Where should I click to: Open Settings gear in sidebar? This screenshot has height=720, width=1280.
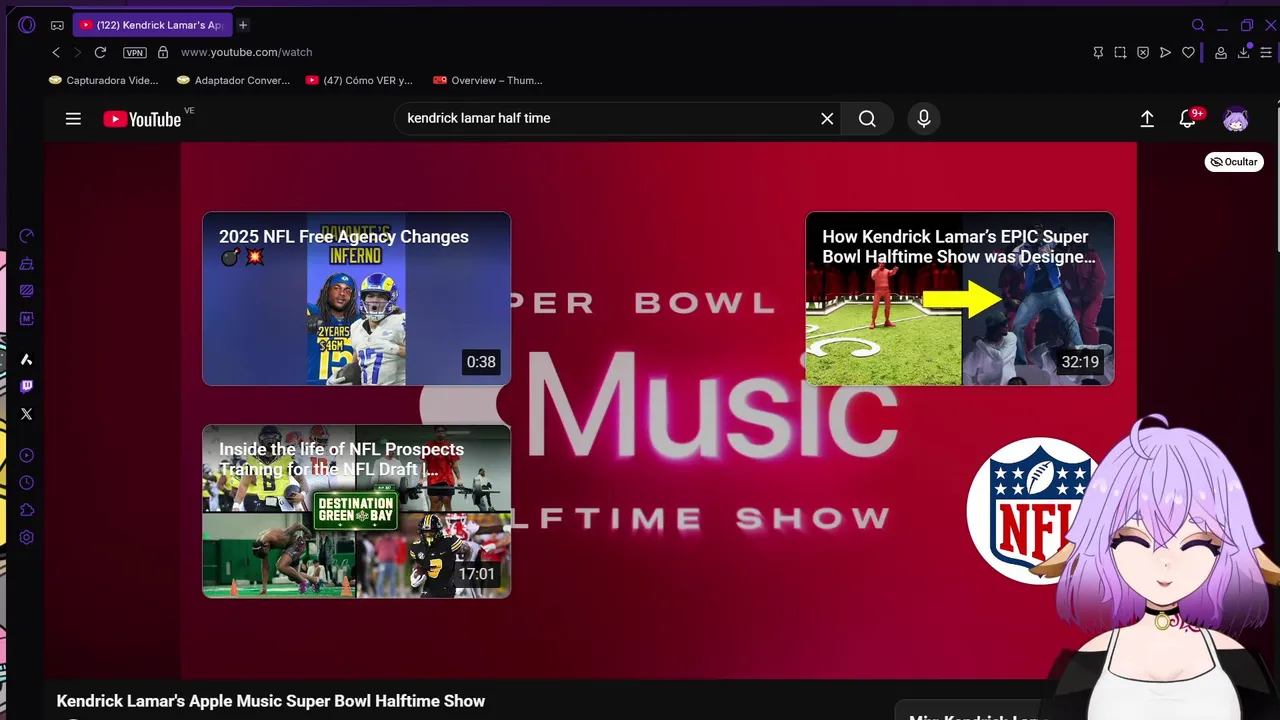[x=27, y=537]
